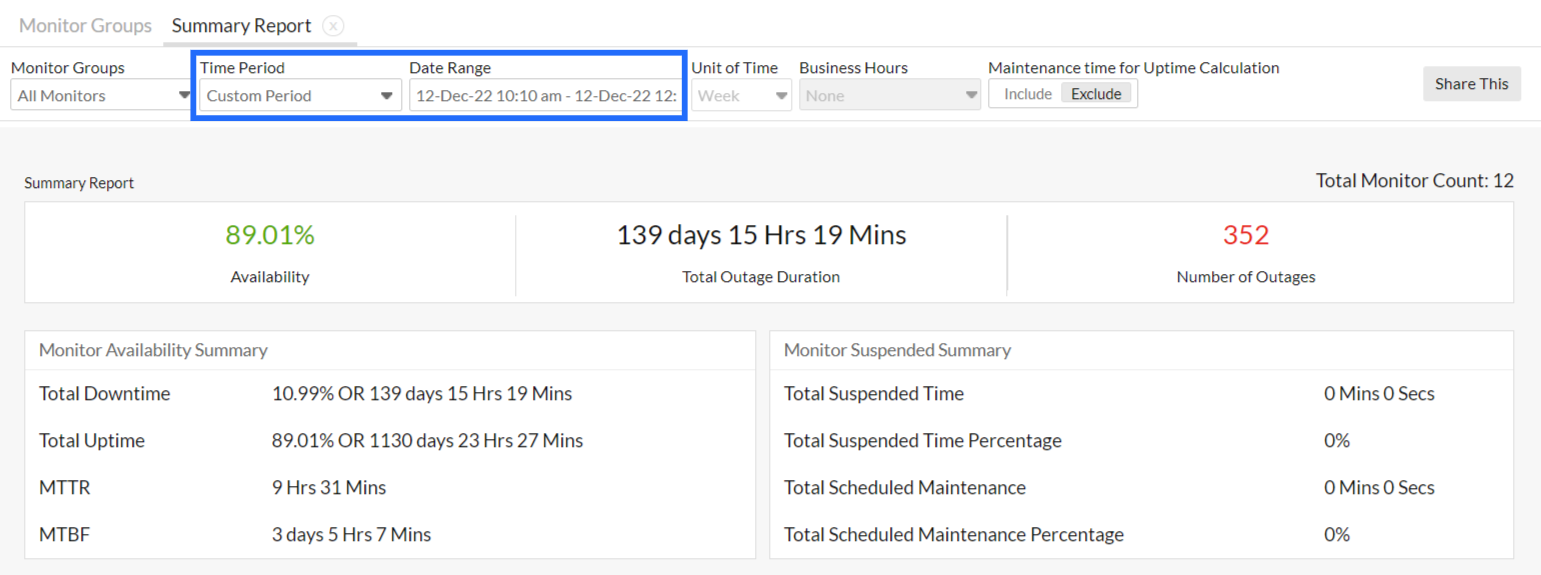
Task: Select the Summary Report tab
Action: pyautogui.click(x=241, y=26)
